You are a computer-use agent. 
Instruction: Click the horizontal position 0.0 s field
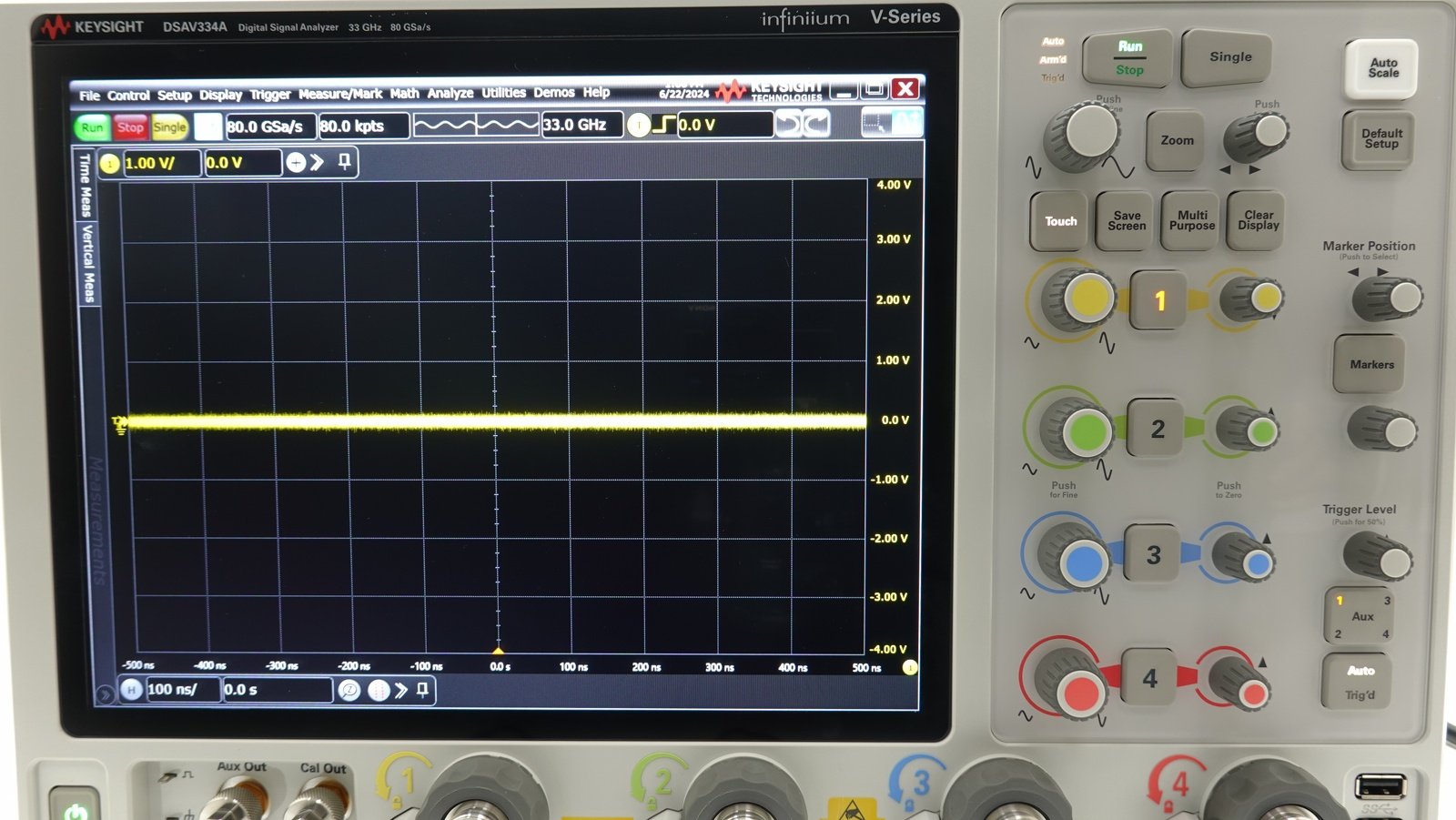[x=278, y=690]
